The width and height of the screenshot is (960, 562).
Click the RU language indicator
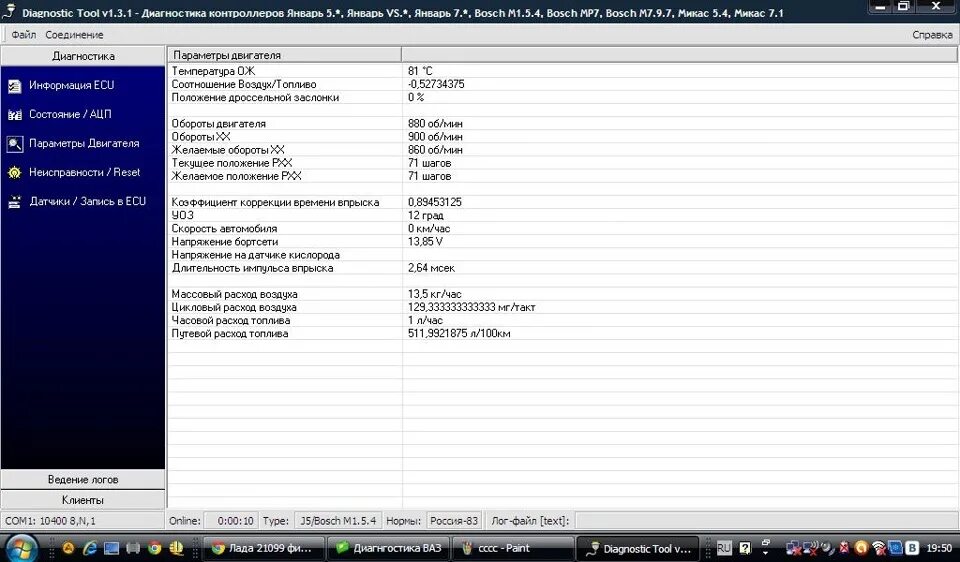point(724,548)
